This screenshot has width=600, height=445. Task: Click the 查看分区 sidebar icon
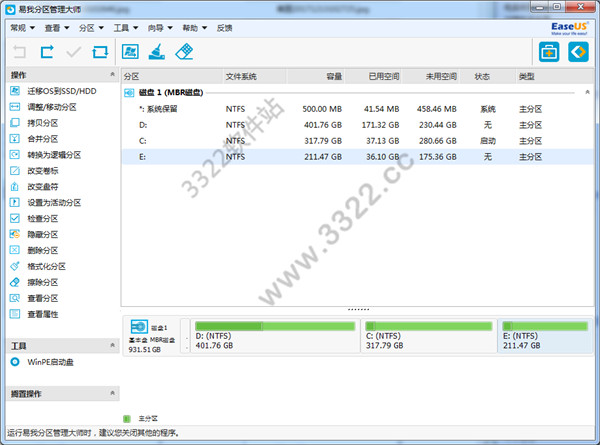pyautogui.click(x=15, y=298)
